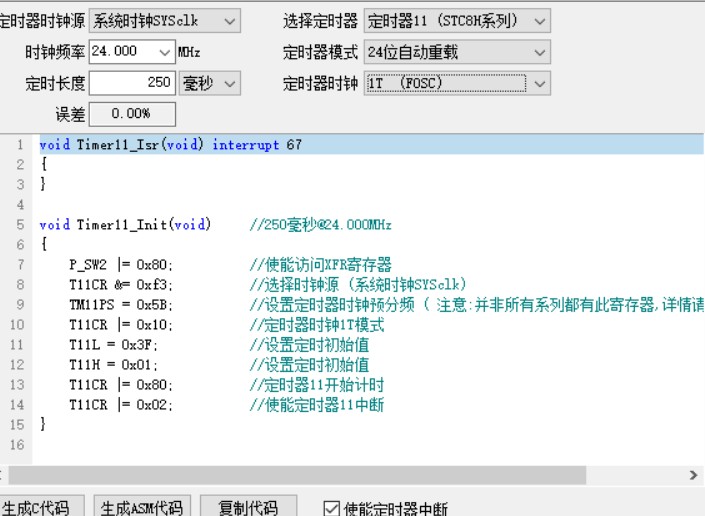The width and height of the screenshot is (705, 516).
Task: Click the 复制代码 button
Action: click(x=248, y=506)
